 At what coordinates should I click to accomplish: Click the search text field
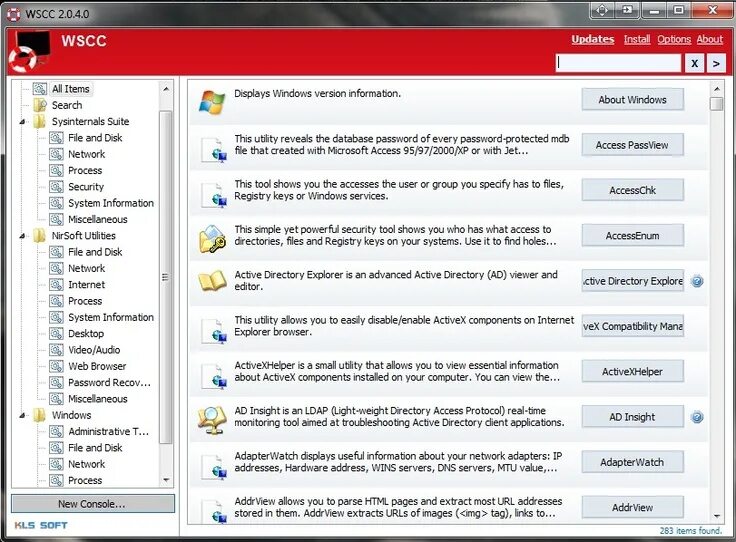[618, 63]
